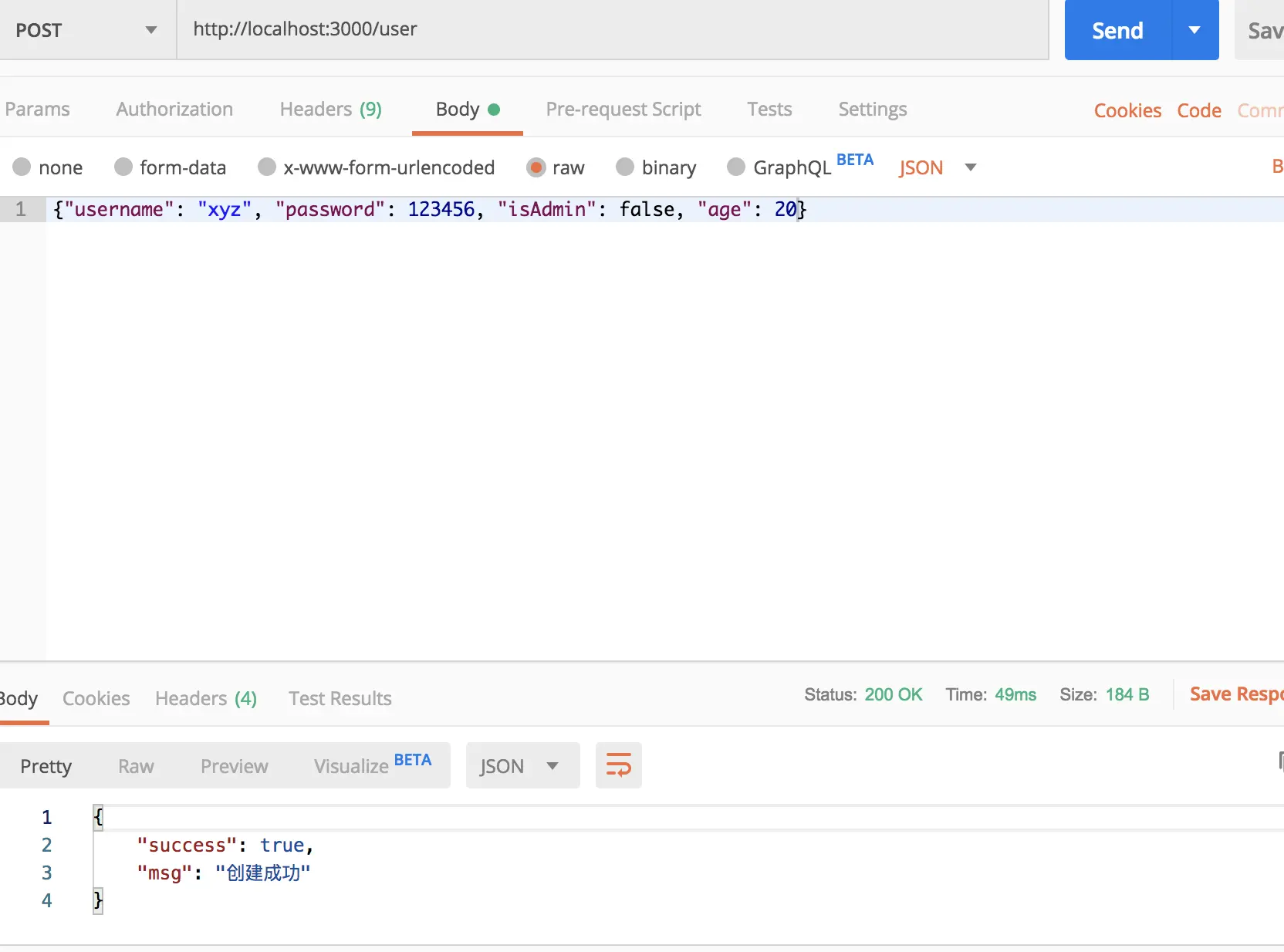
Task: Click the 200 OK status text
Action: pyautogui.click(x=894, y=694)
